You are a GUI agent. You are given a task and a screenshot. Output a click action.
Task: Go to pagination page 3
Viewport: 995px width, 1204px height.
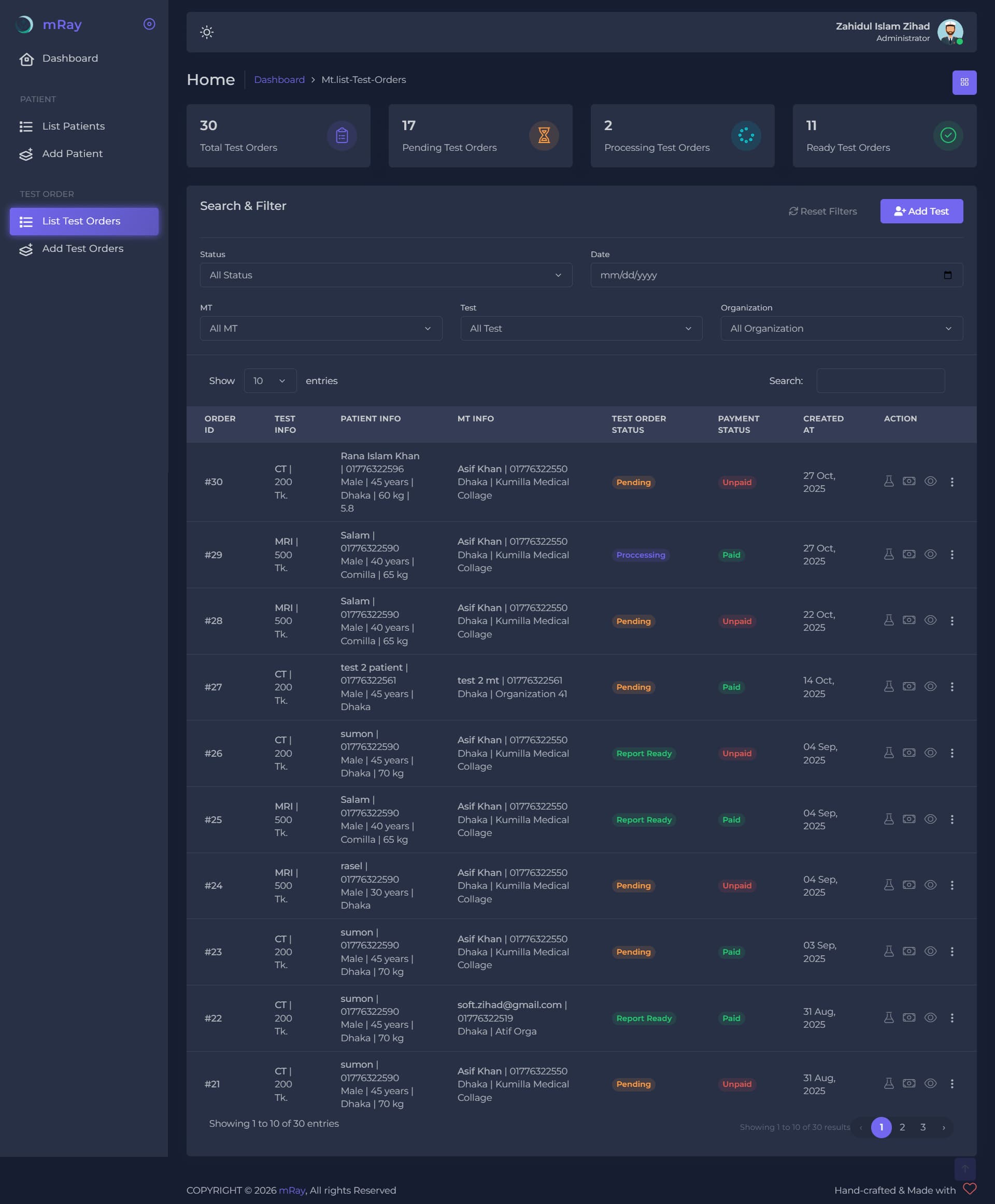pyautogui.click(x=923, y=1127)
